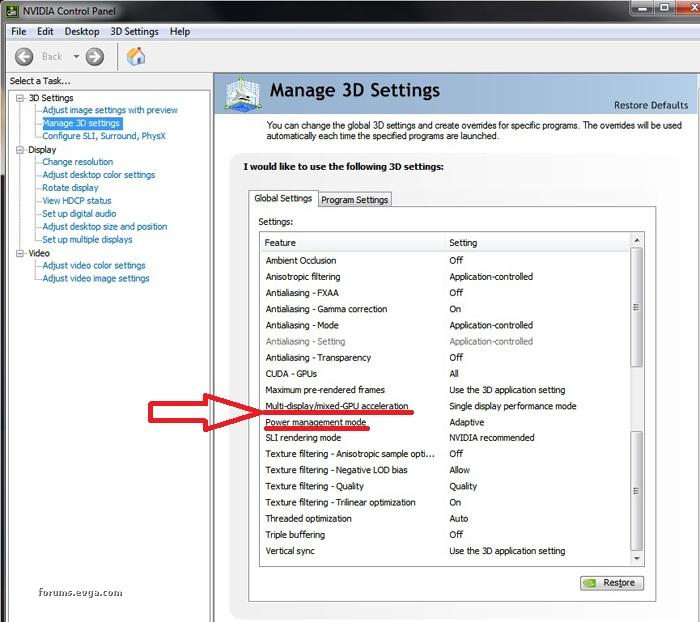Screen dimensions: 700x622
Task: Open Adjust video image settings
Action: (96, 279)
